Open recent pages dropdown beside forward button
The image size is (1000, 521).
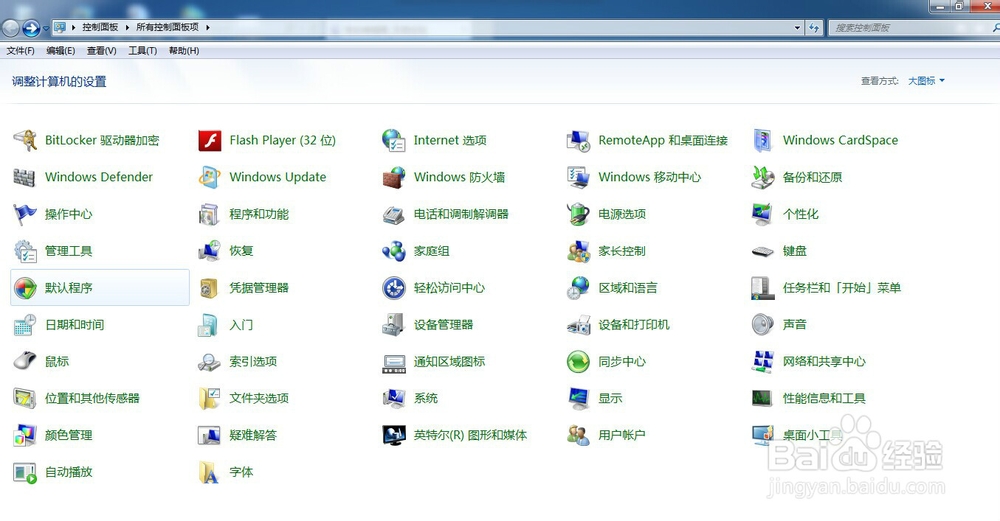click(x=46, y=28)
